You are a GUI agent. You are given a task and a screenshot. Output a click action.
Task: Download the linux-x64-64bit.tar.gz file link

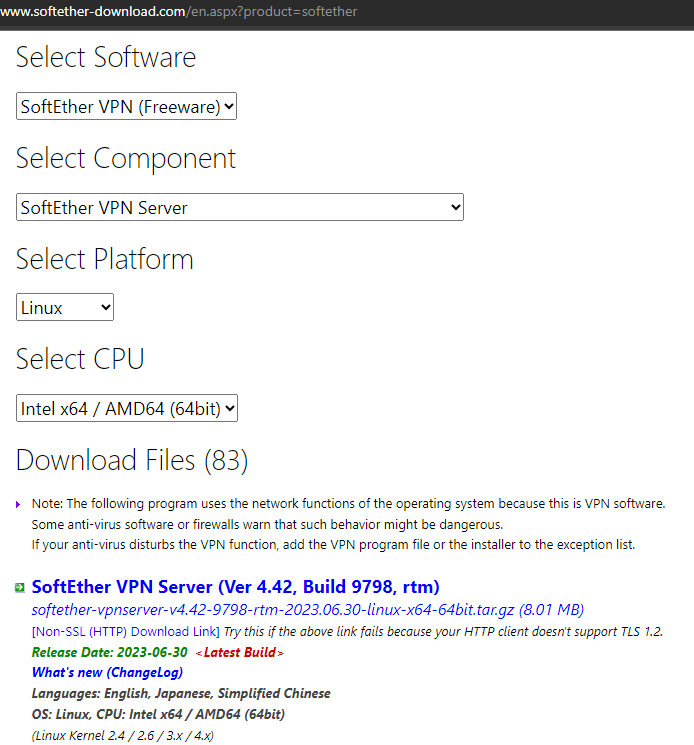coord(307,610)
